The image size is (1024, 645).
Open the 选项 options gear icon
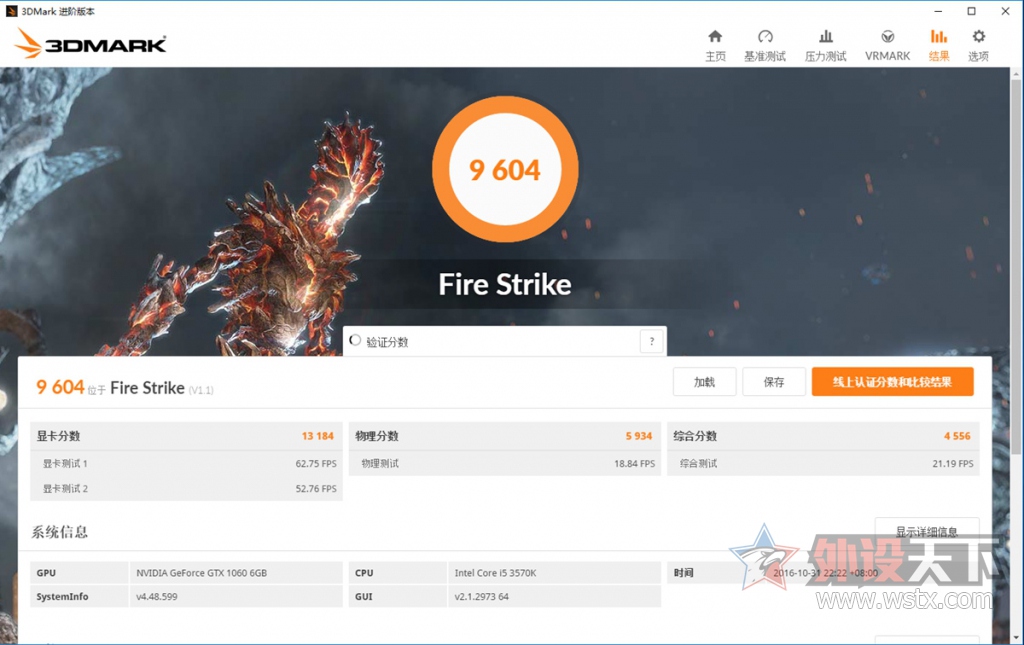point(978,37)
